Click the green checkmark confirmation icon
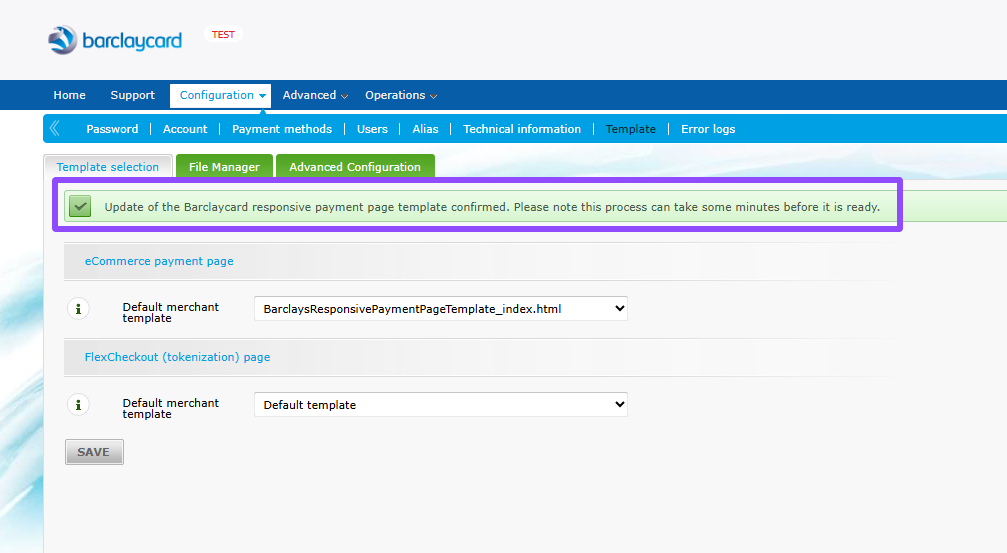Screen dimensions: 1007x553 coord(80,206)
